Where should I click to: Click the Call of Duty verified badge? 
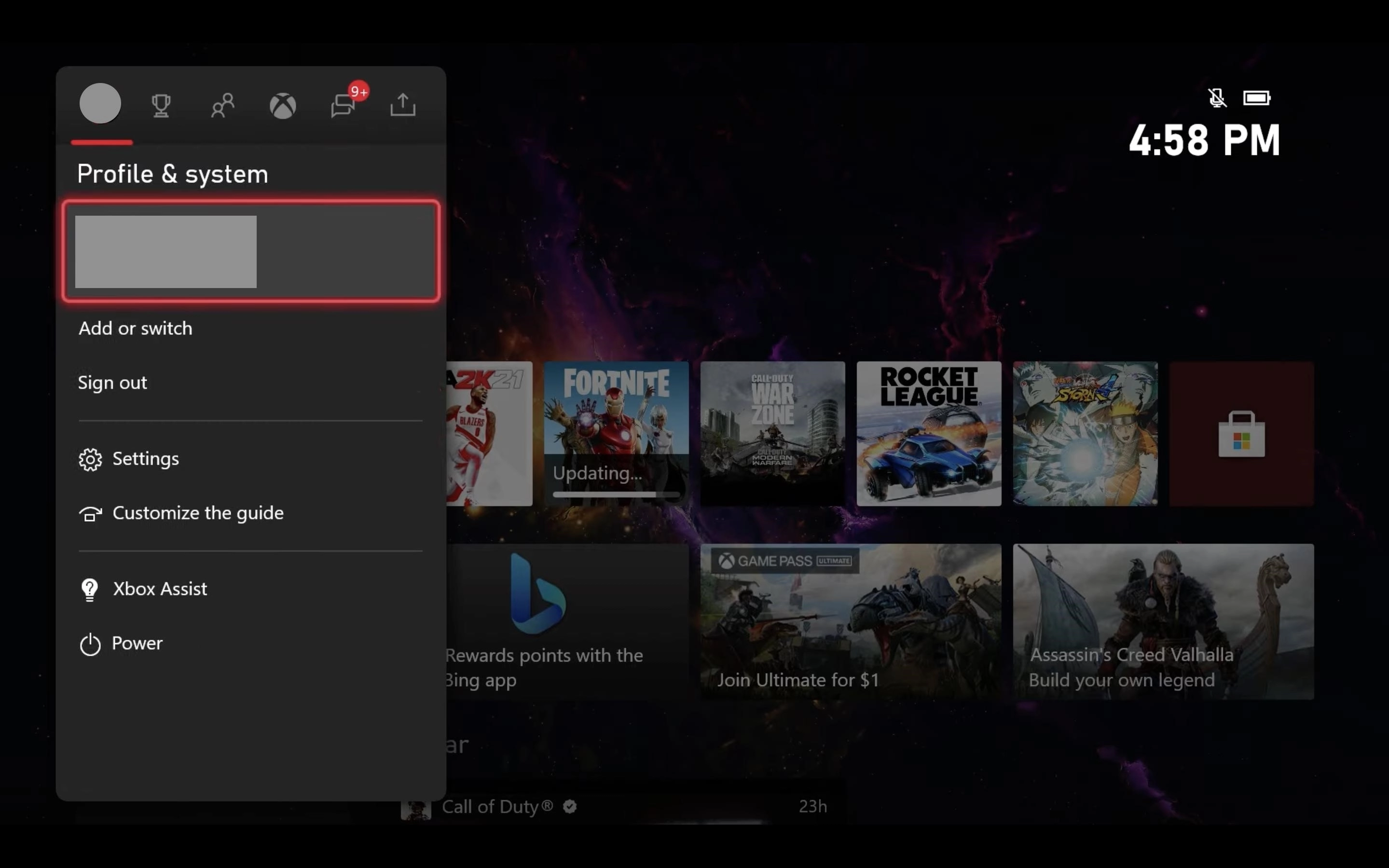570,807
